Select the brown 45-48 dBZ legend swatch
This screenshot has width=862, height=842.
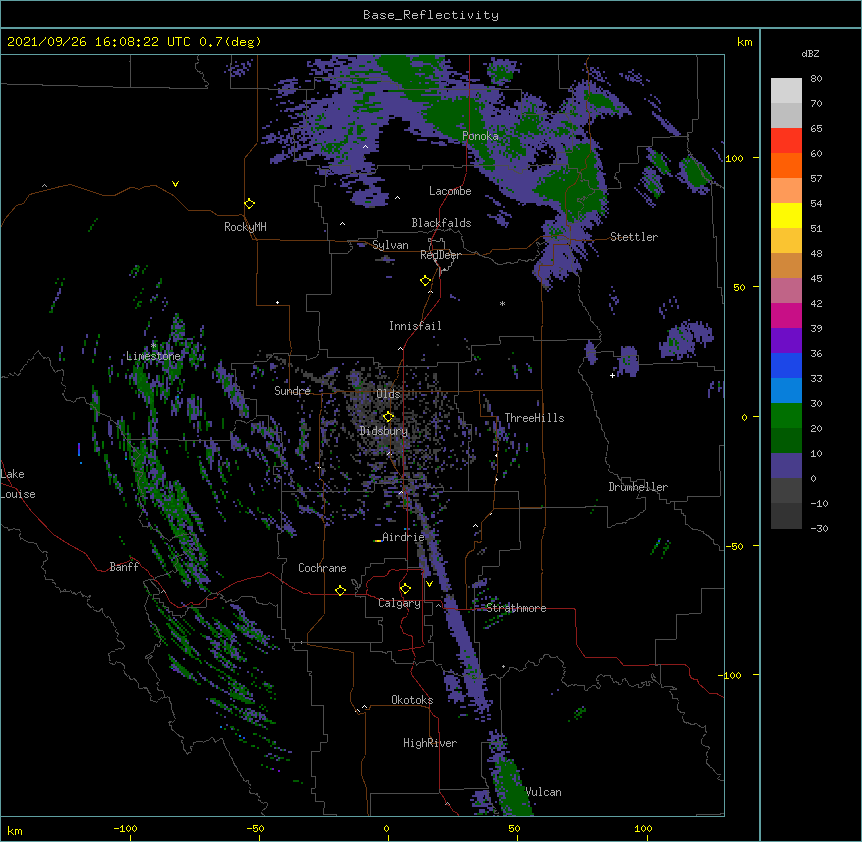pyautogui.click(x=786, y=265)
